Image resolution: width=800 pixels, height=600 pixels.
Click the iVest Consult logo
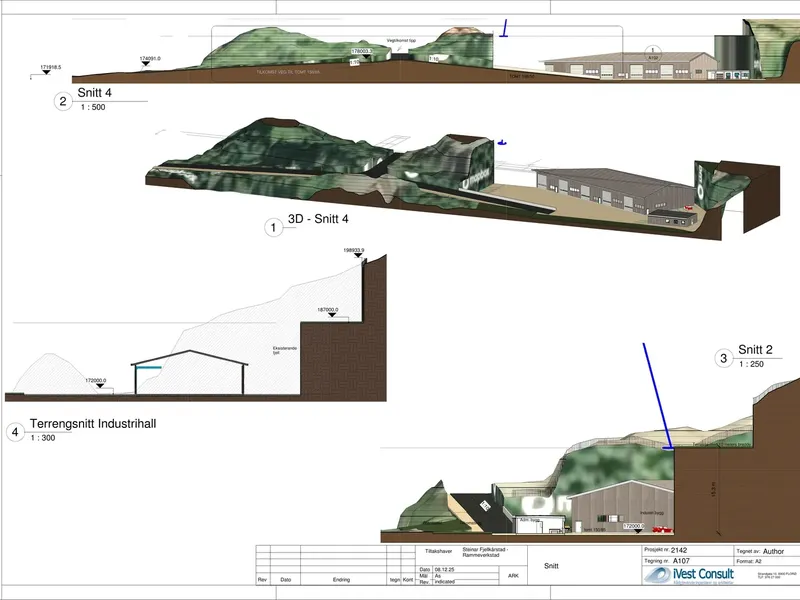(x=689, y=574)
